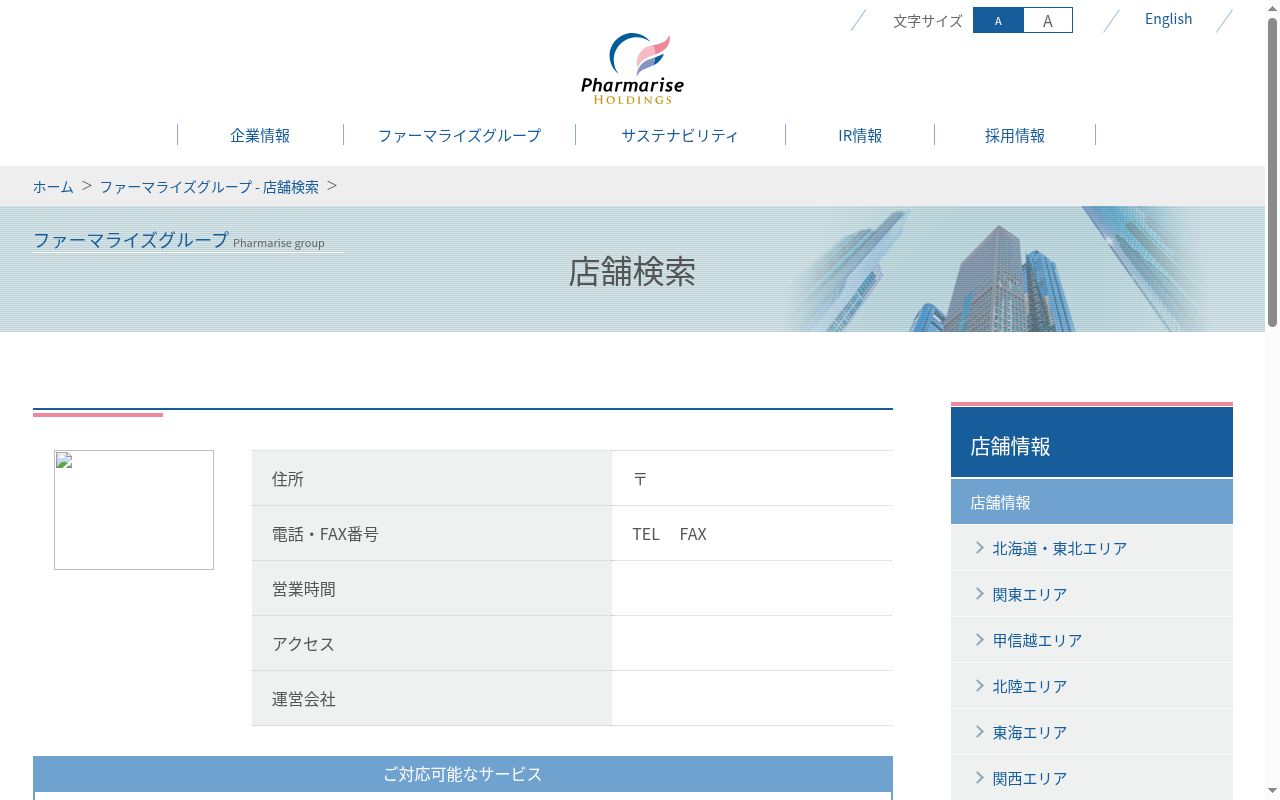Open the サステナビリティ menu

[680, 135]
